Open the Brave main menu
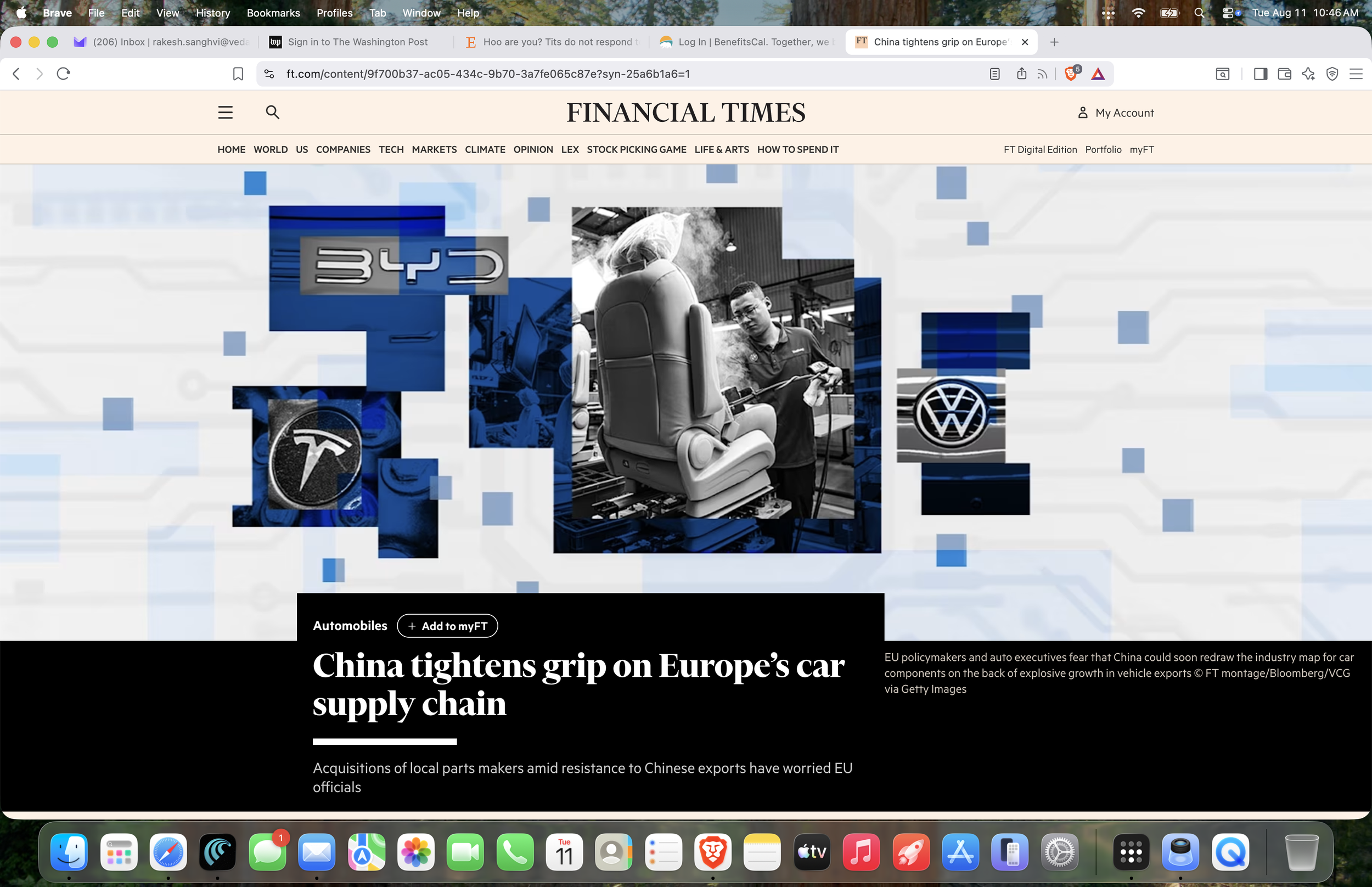 [1356, 74]
